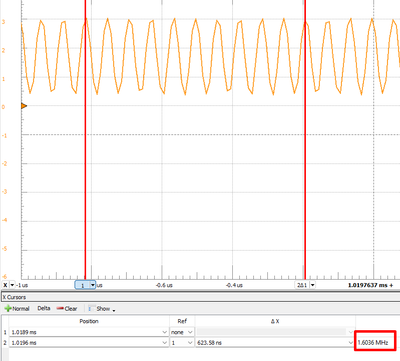Select row number 1 in cursor table

click(x=5, y=332)
